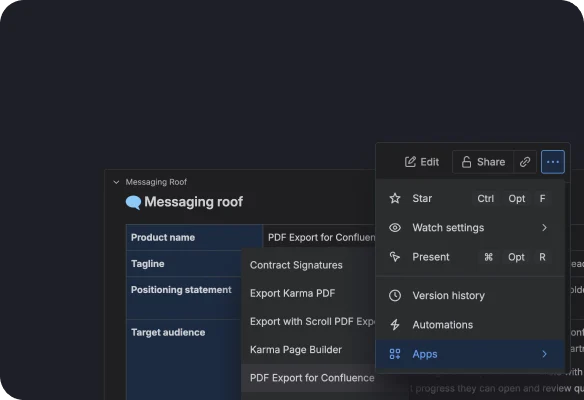Click the Tagline table header cell

[184, 264]
